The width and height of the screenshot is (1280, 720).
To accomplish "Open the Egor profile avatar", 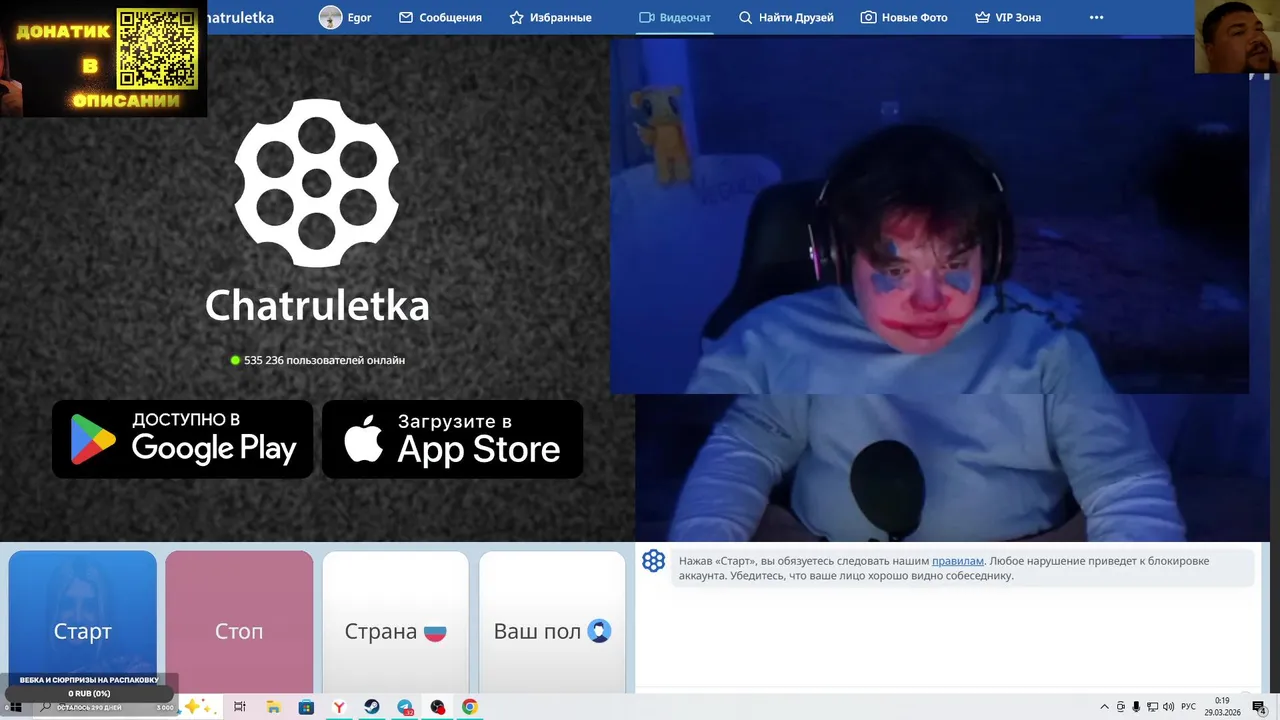I will pyautogui.click(x=330, y=17).
